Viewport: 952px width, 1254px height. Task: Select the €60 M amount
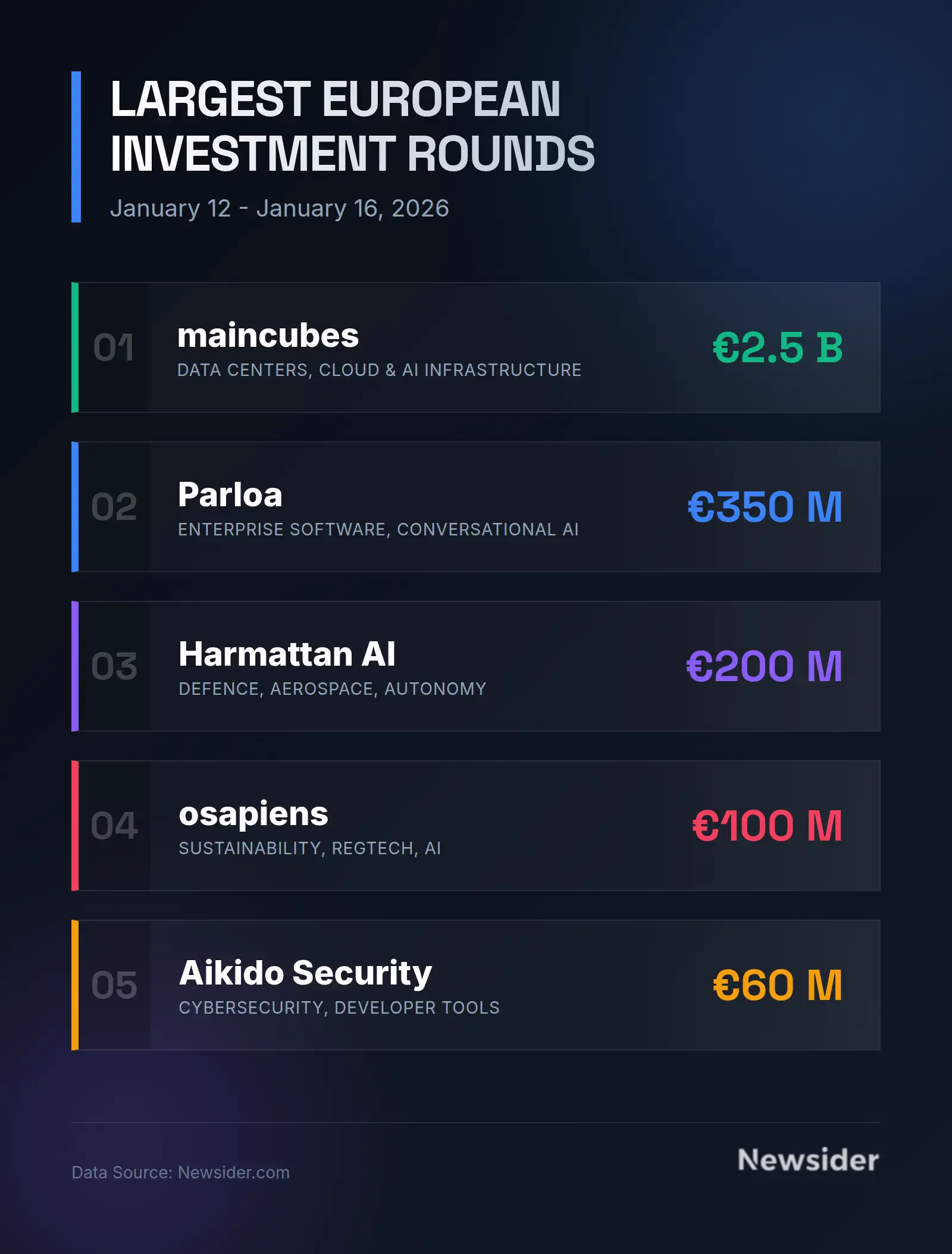777,985
